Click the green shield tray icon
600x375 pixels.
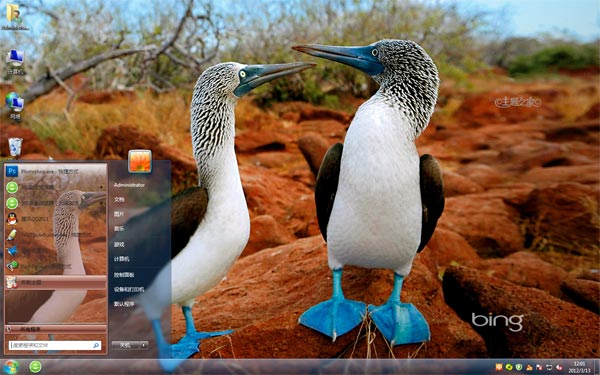point(519,367)
